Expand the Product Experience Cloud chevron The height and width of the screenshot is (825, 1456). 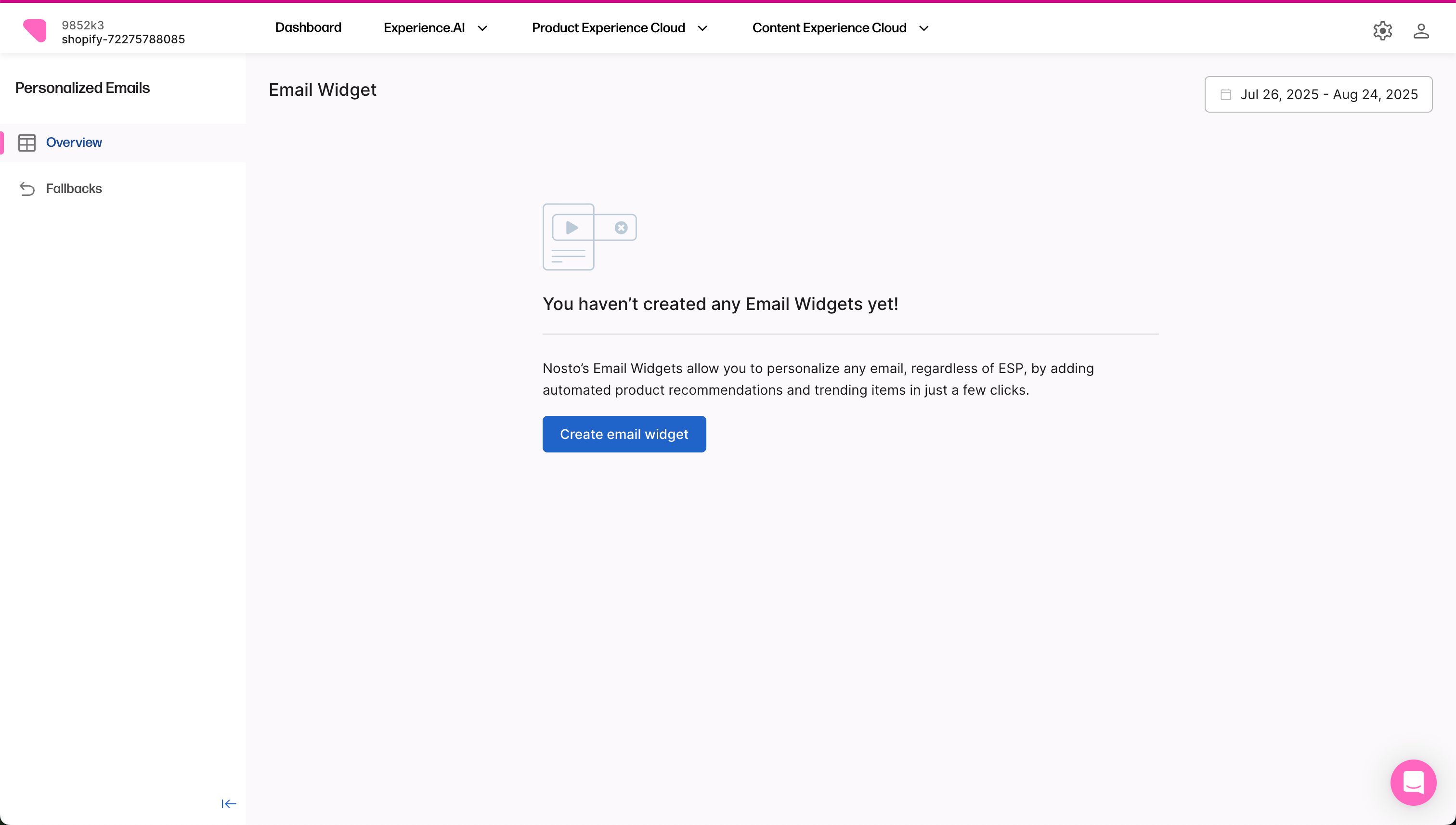[702, 28]
